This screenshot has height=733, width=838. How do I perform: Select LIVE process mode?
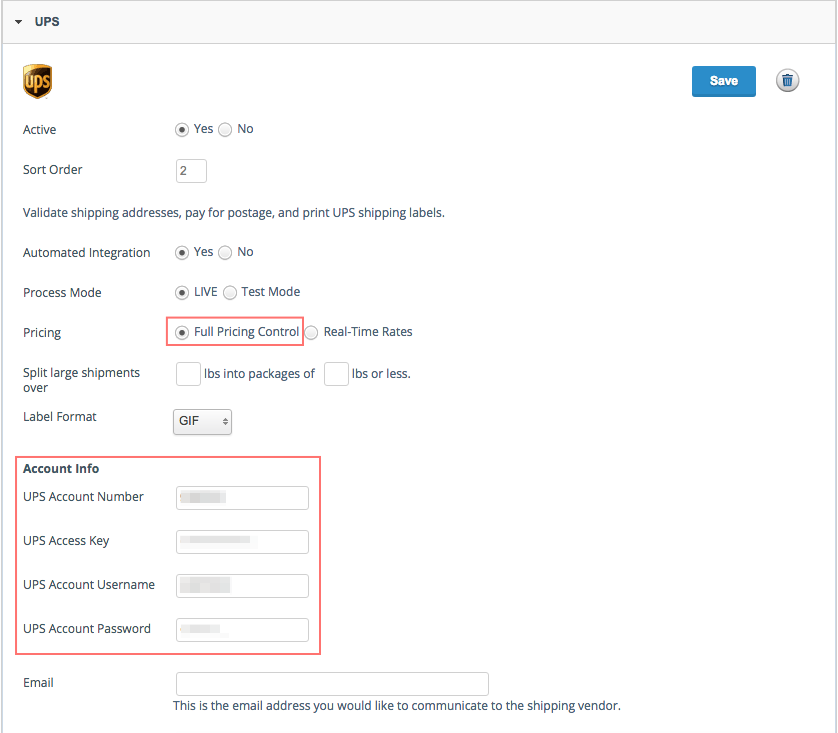coord(182,293)
